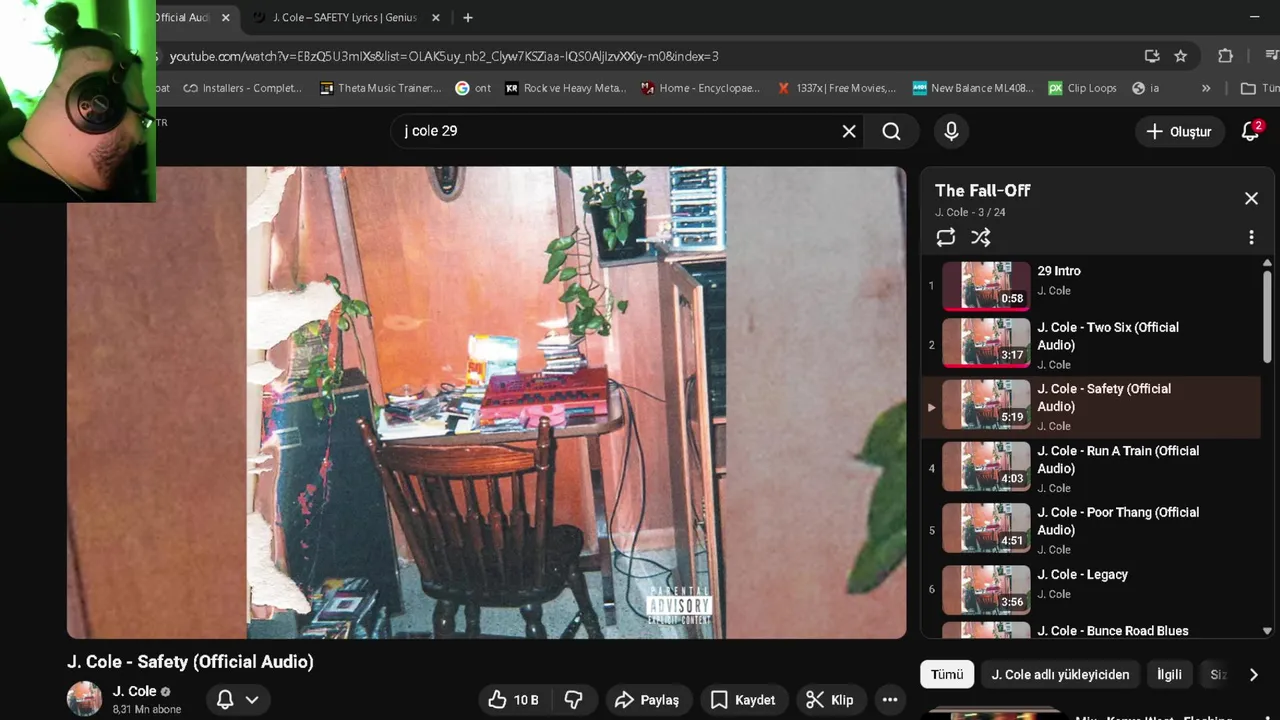Open the ia bookmark

click(1146, 88)
